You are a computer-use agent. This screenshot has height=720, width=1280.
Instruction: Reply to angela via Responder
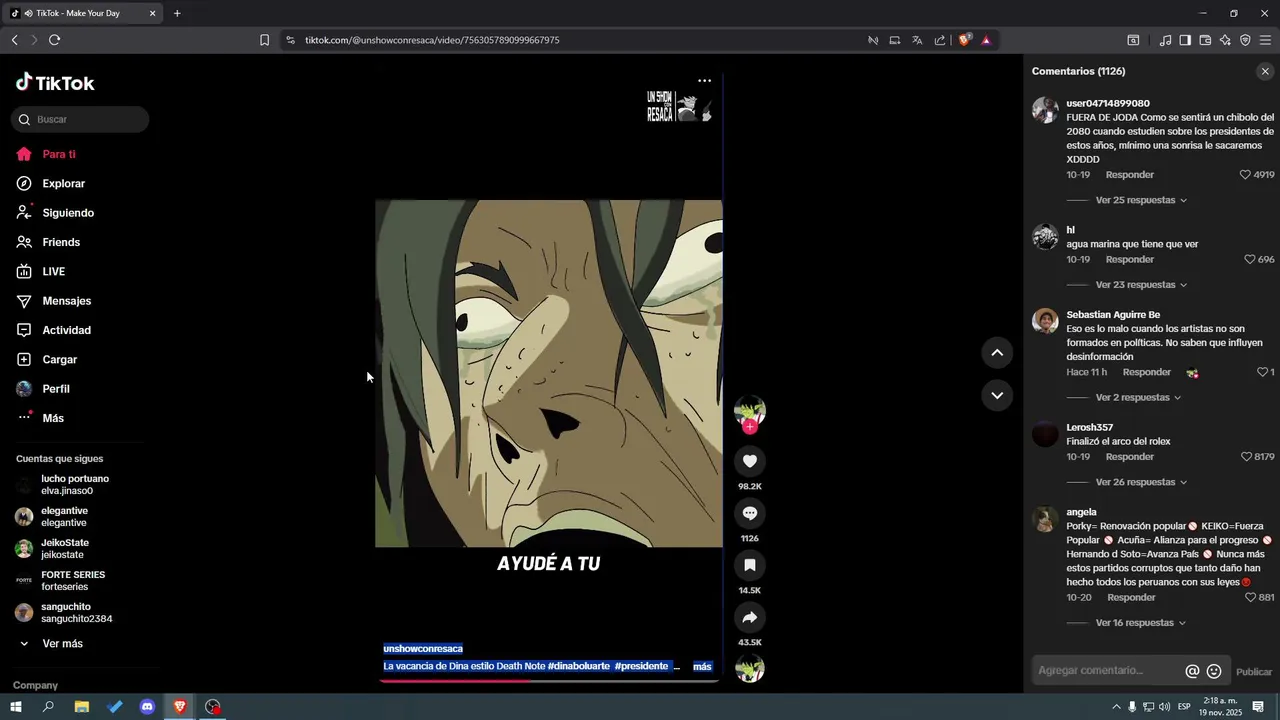tap(1131, 598)
